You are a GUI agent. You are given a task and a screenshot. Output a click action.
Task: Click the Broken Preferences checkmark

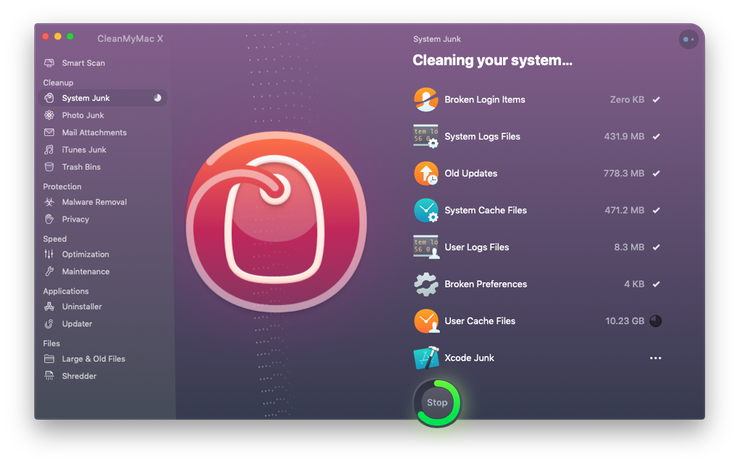tap(656, 284)
